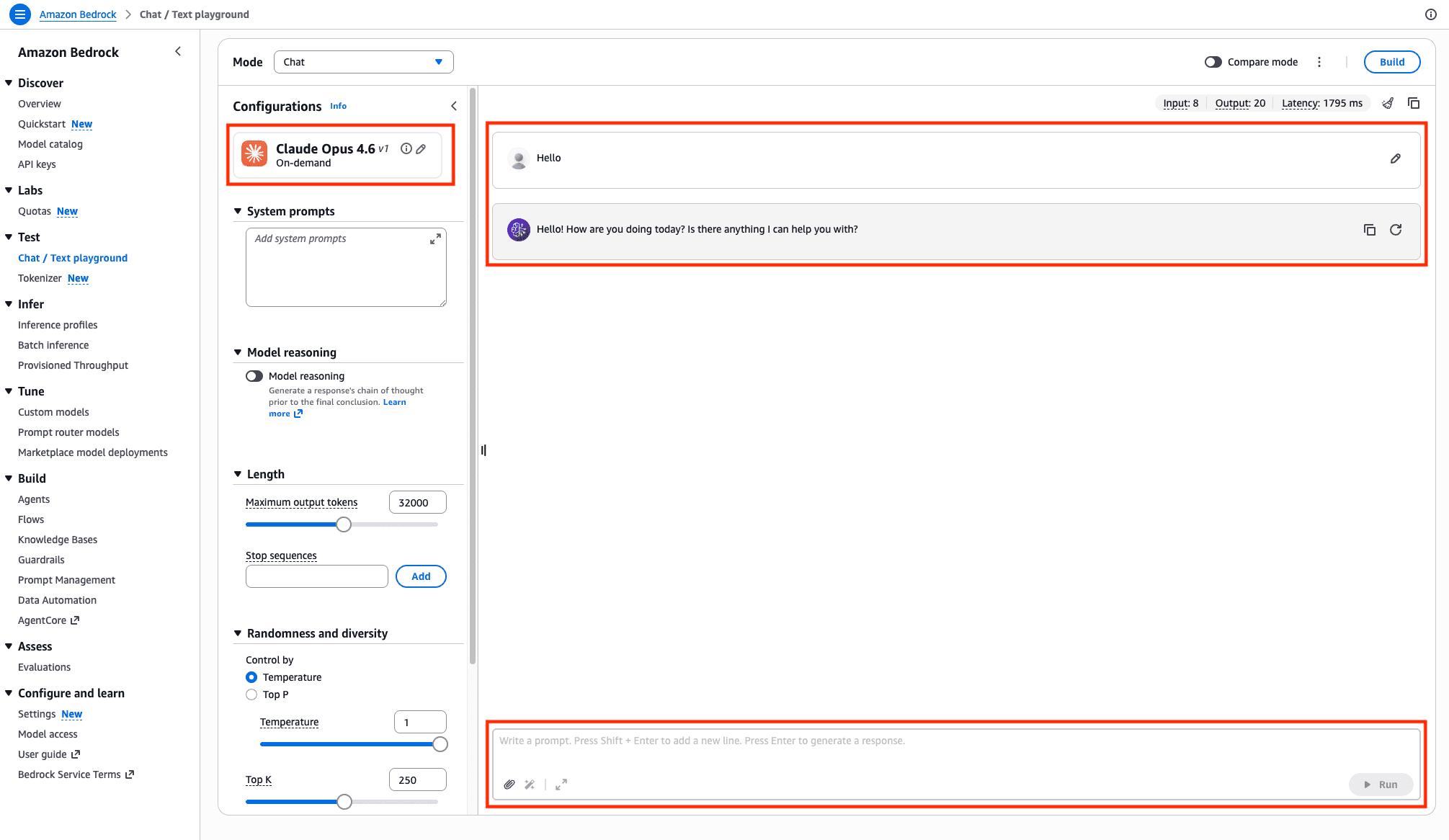Viewport: 1449px width, 840px height.
Task: Regenerate the assistant response
Action: 1396,230
